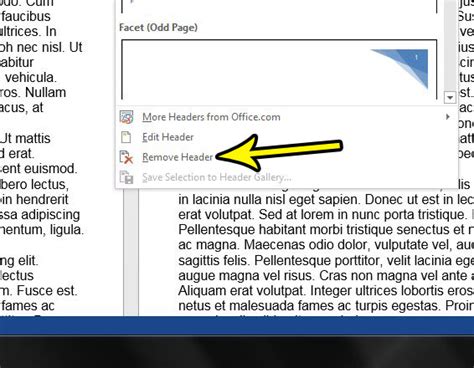Open More Headers from Office.com
Viewport: 474px width, 368px height.
287,117
